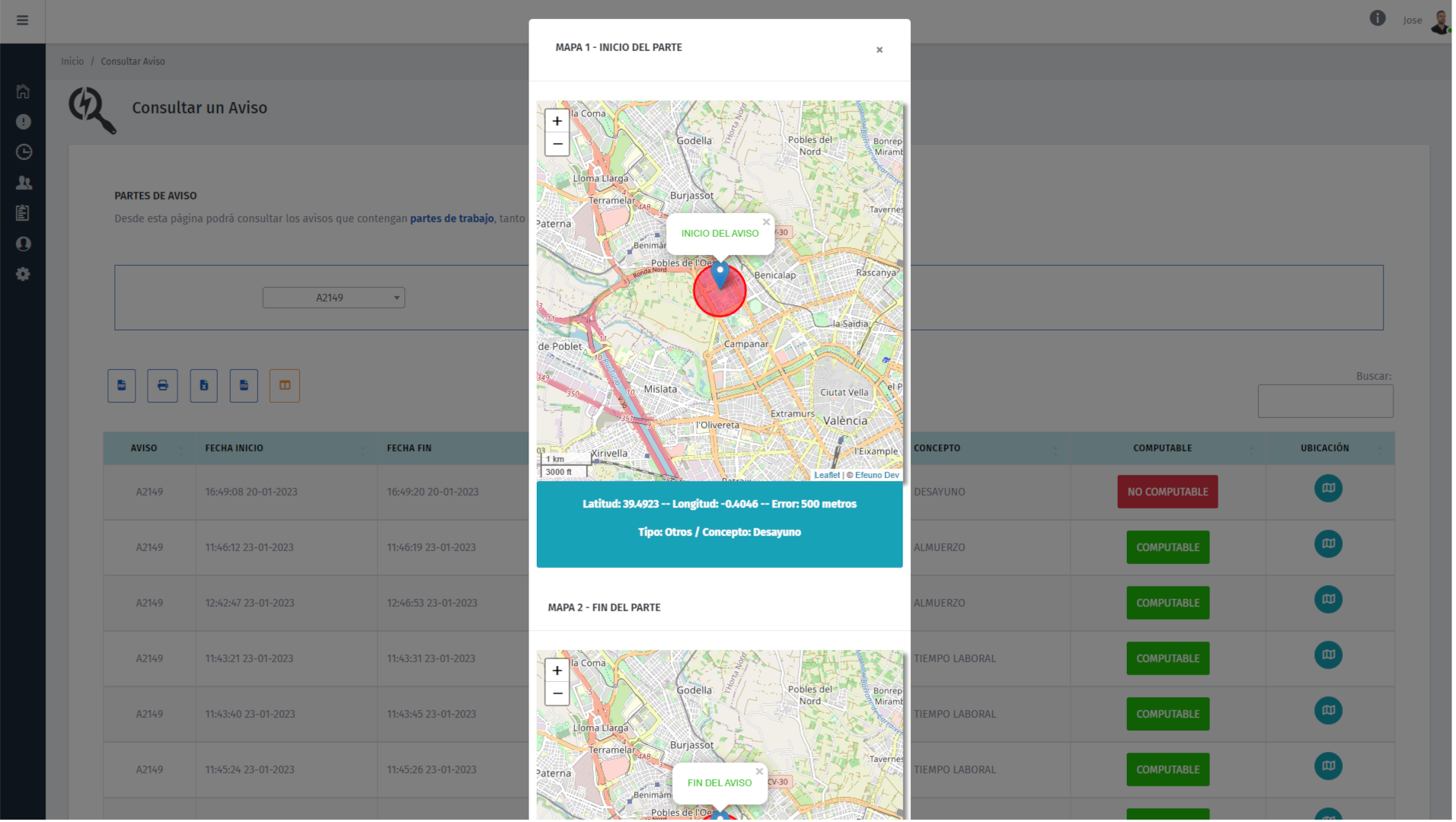Click the NO COMPUTABLE red button
Image resolution: width=1456 pixels, height=822 pixels.
[1167, 492]
